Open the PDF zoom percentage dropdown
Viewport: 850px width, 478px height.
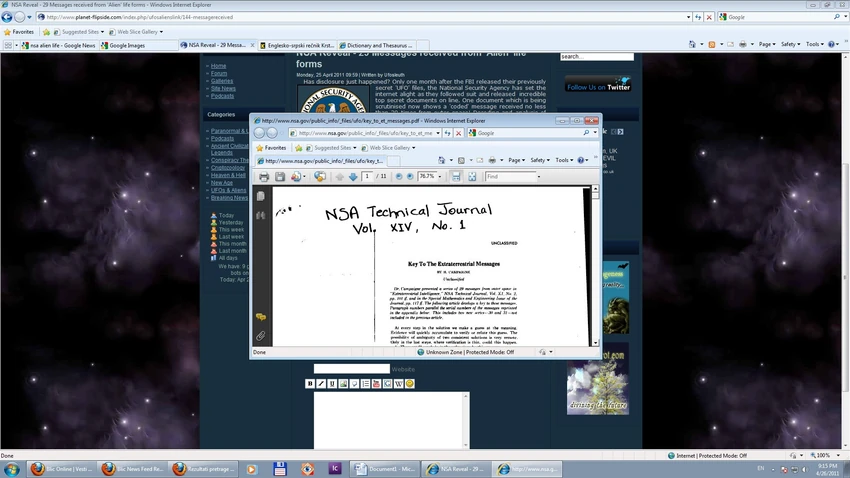(x=440, y=177)
